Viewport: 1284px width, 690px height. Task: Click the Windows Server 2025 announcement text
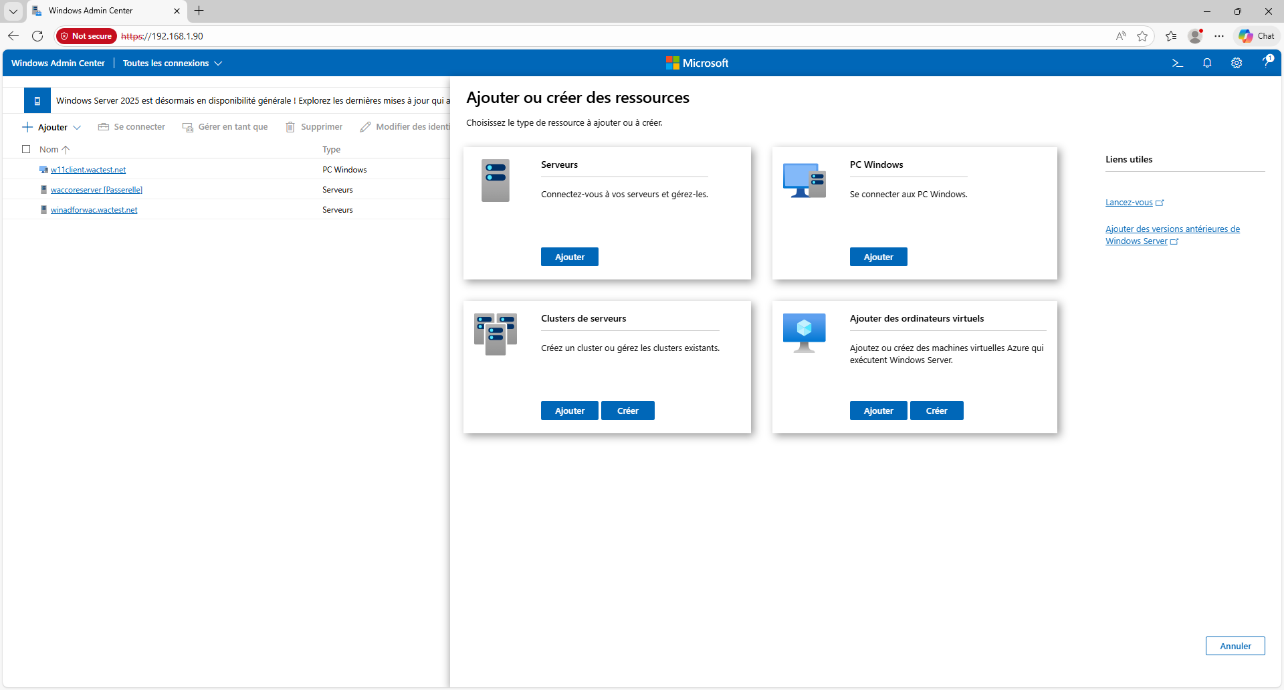point(252,101)
